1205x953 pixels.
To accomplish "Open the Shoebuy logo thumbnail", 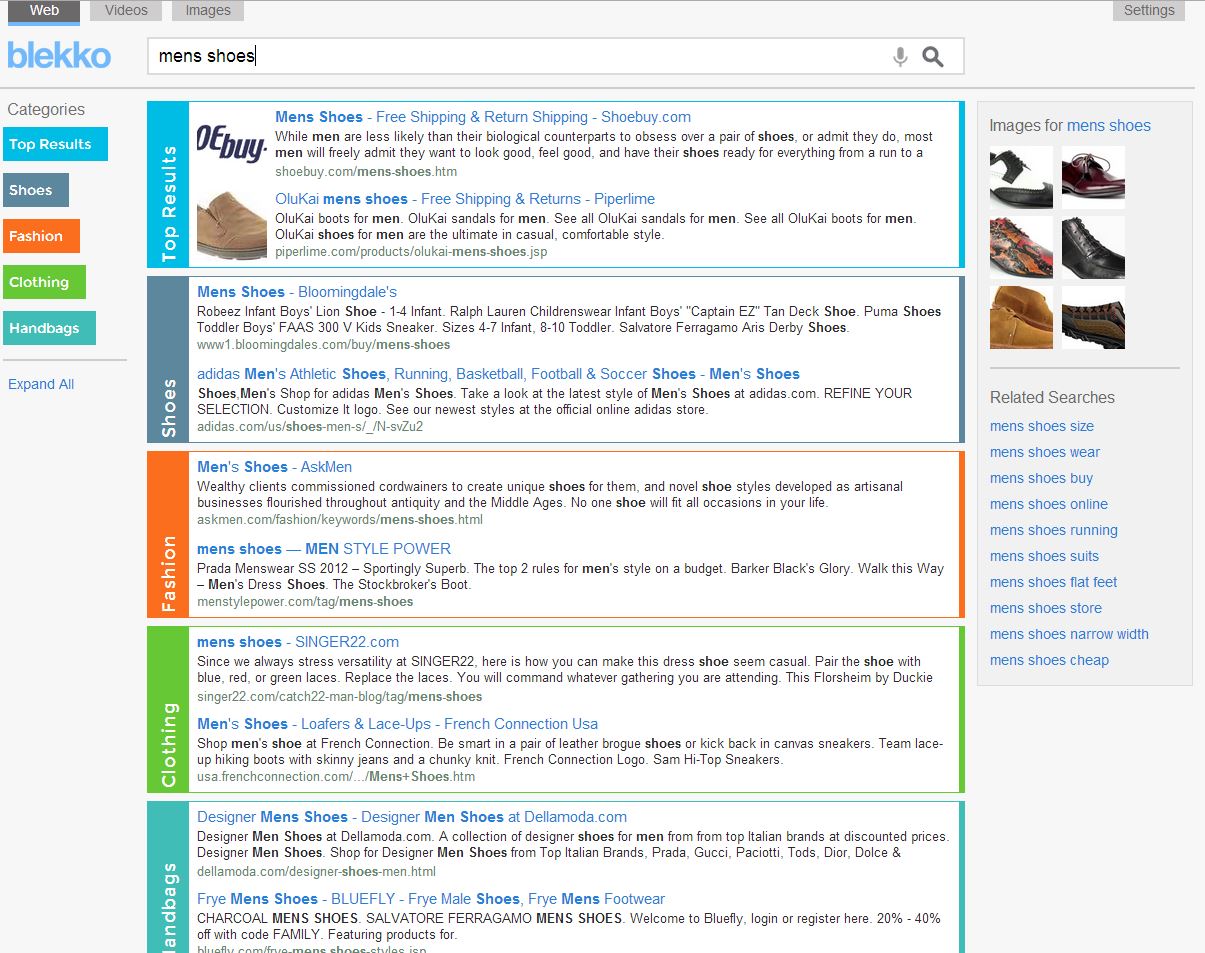I will (231, 143).
